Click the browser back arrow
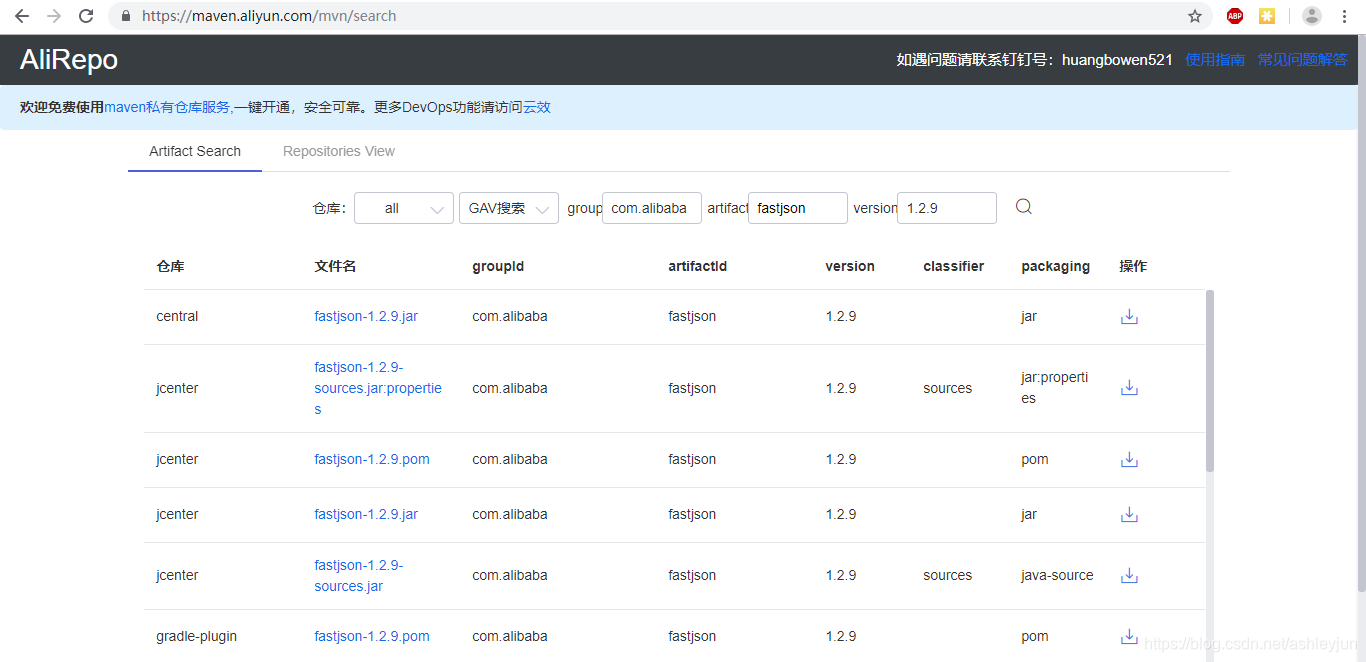Image resolution: width=1366 pixels, height=662 pixels. coord(22,16)
